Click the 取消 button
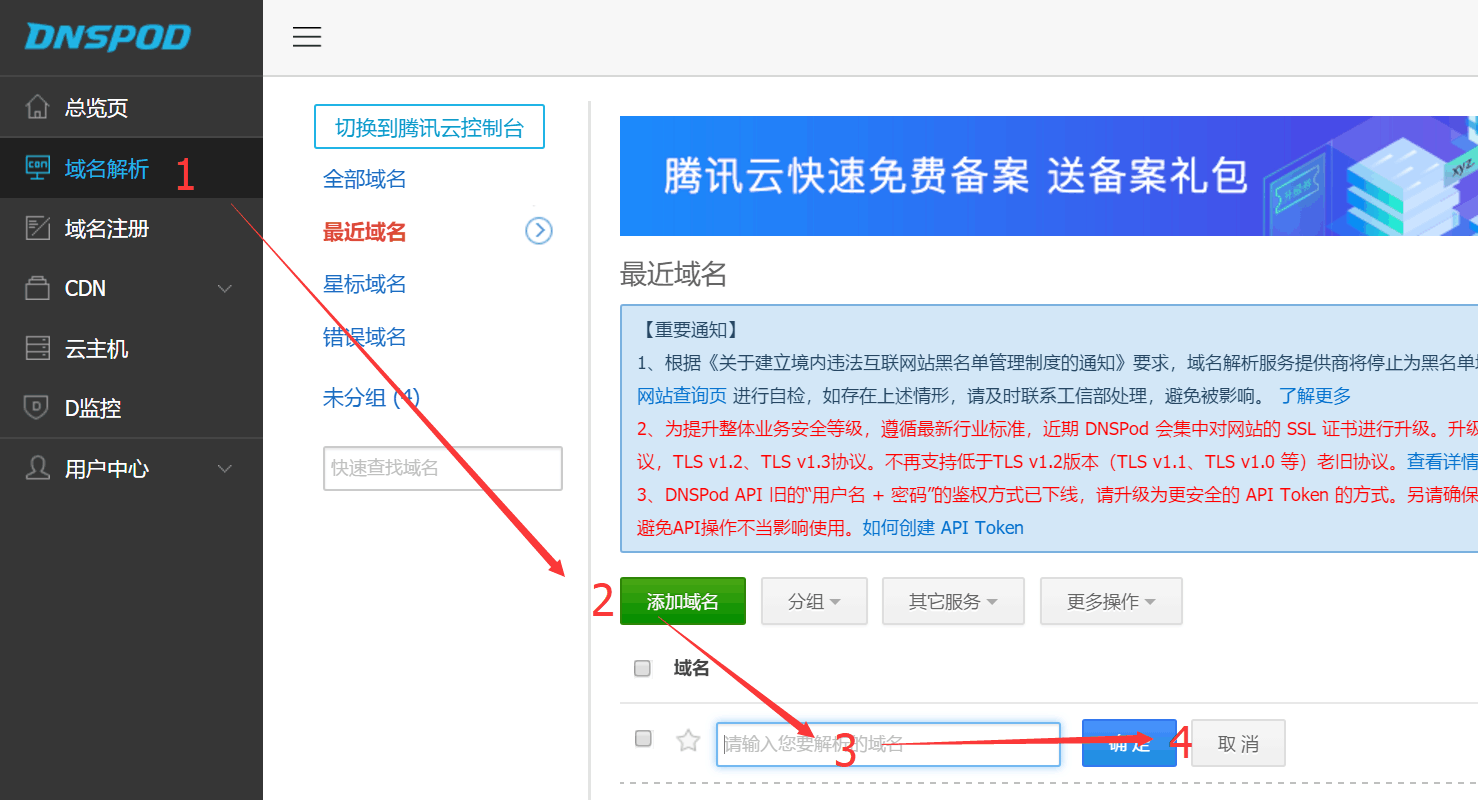Viewport: 1478px width, 800px height. (x=1238, y=743)
